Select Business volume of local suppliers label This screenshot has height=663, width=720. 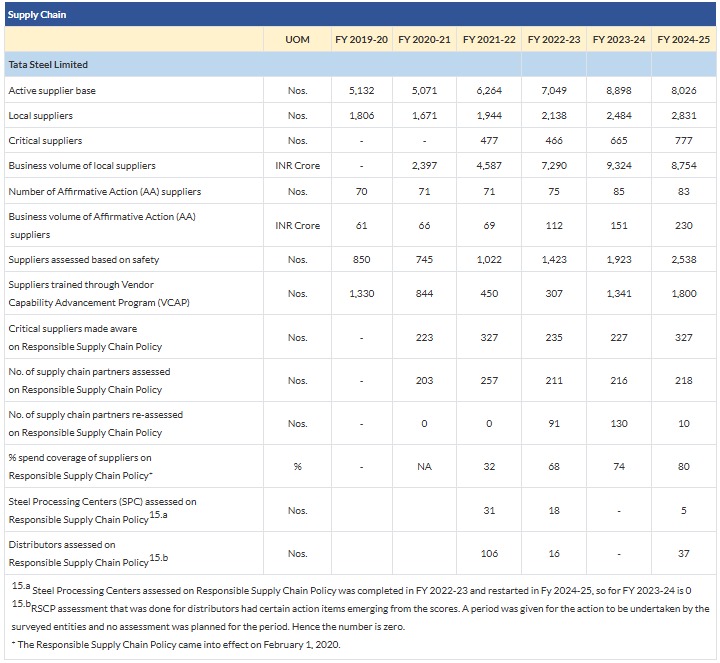[82, 166]
